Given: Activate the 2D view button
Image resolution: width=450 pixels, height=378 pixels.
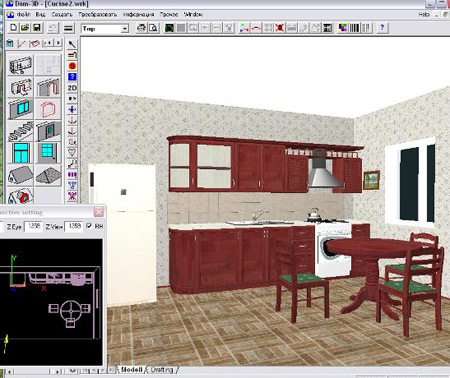Looking at the screenshot, I should pos(72,88).
